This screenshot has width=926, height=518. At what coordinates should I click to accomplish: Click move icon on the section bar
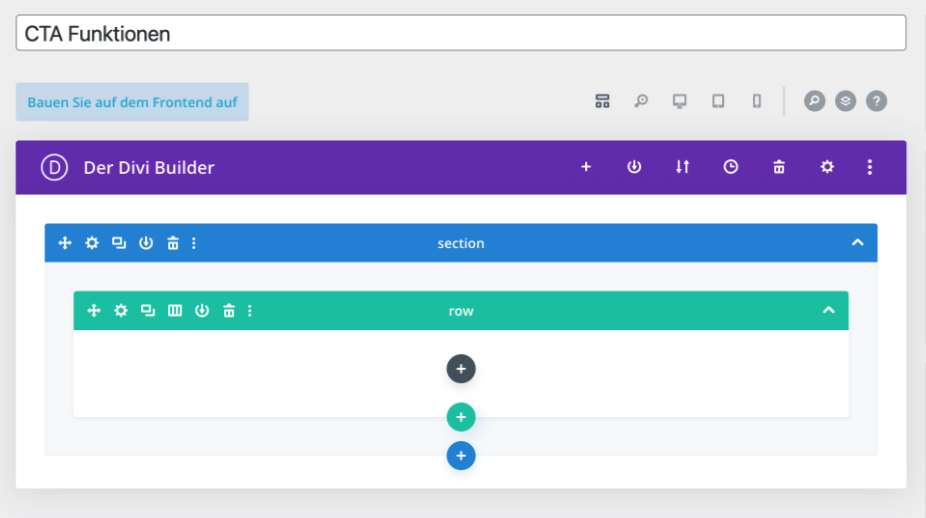[x=65, y=243]
